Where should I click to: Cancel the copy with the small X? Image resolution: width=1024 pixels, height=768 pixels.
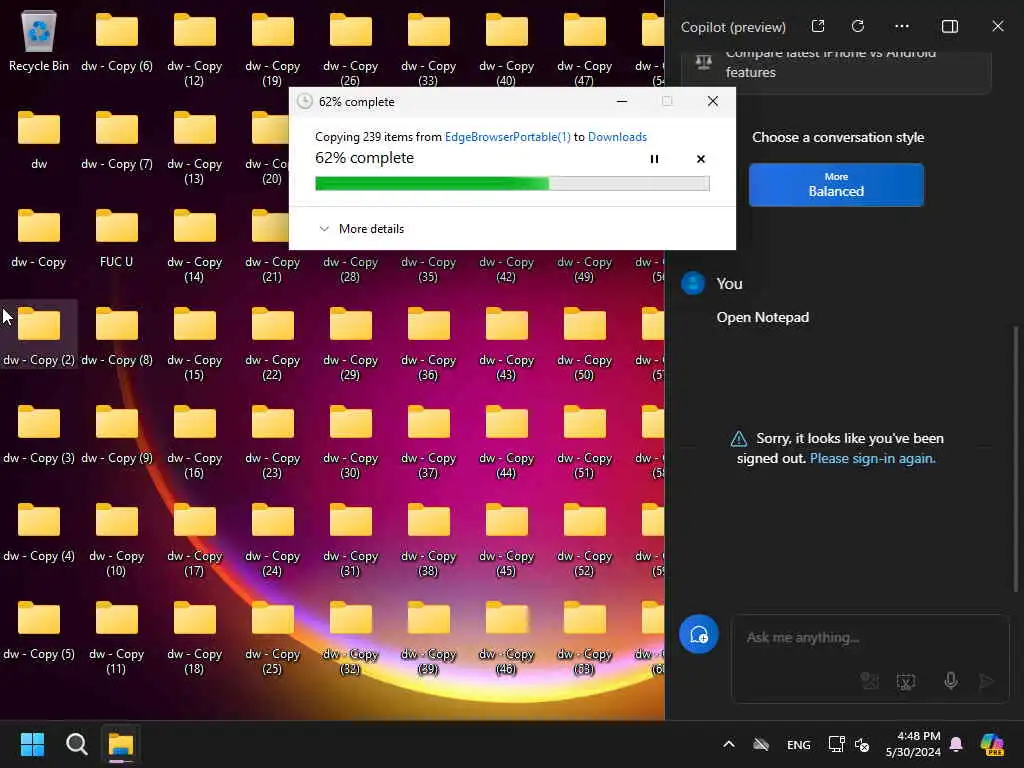[x=701, y=159]
